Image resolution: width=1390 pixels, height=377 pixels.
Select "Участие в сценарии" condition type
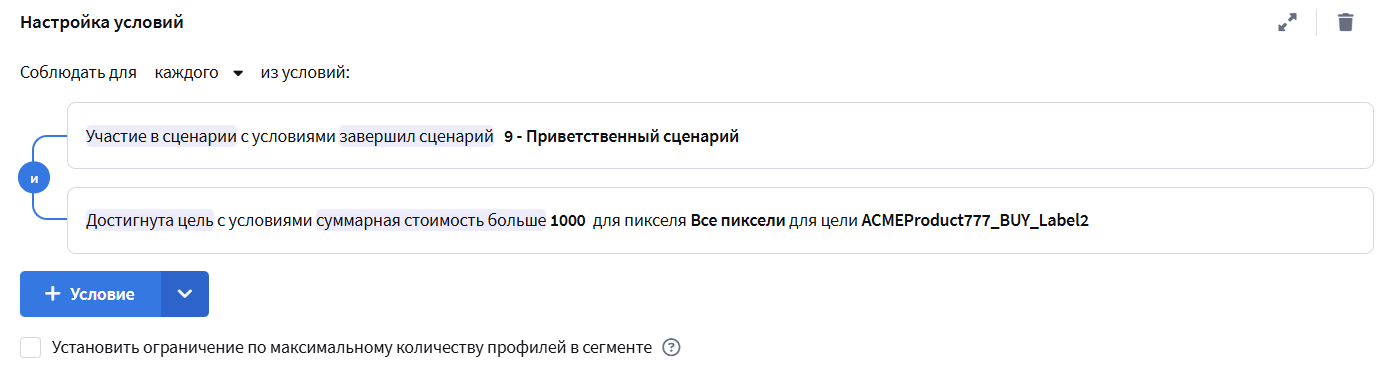[161, 136]
